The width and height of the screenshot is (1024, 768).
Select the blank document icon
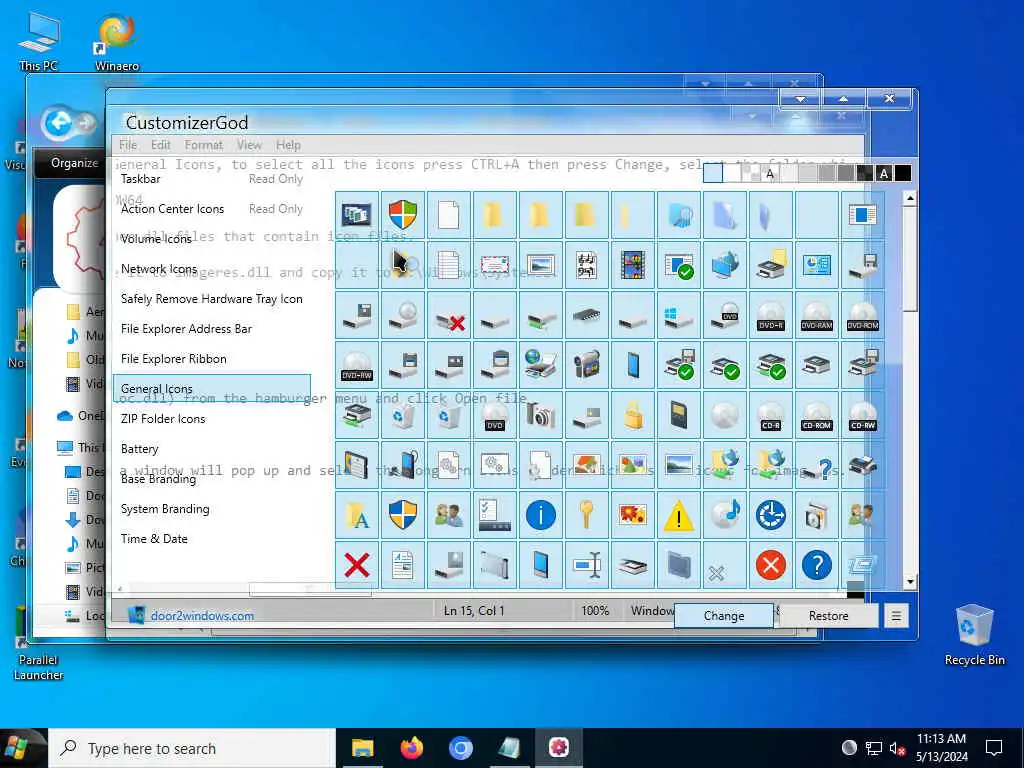pos(449,215)
